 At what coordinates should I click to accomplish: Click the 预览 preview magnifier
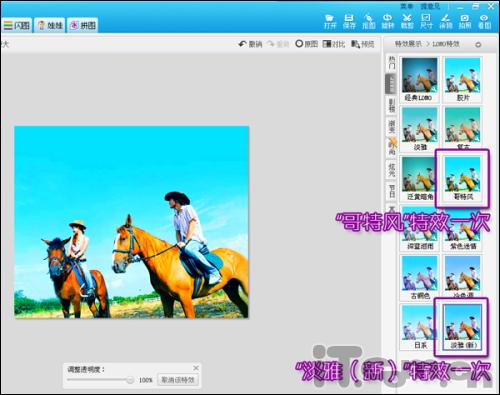363,44
